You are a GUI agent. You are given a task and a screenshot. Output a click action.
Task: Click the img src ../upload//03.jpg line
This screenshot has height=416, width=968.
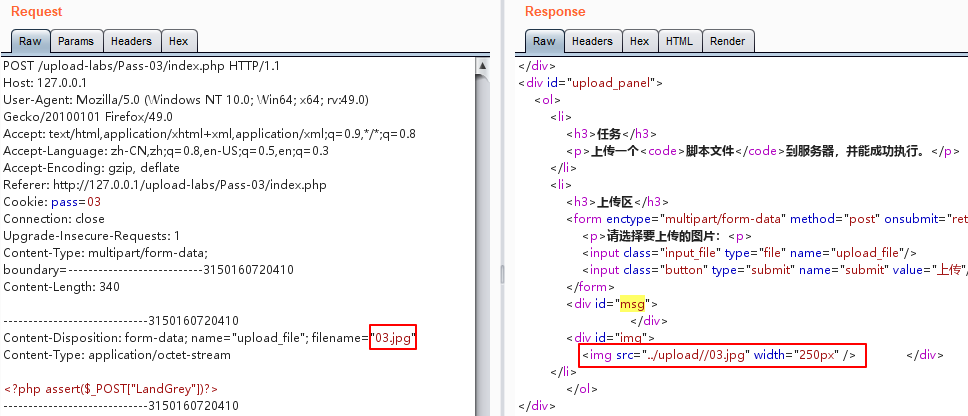coord(719,355)
